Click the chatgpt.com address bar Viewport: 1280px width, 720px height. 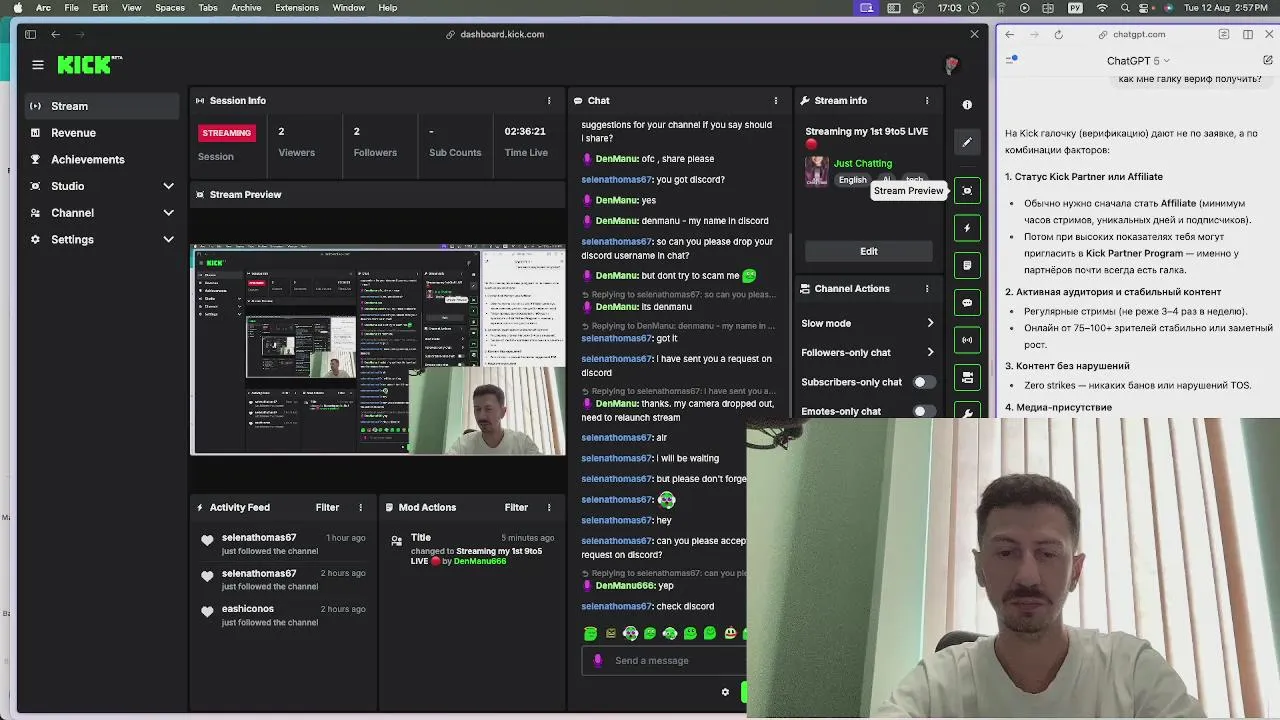tap(1138, 34)
